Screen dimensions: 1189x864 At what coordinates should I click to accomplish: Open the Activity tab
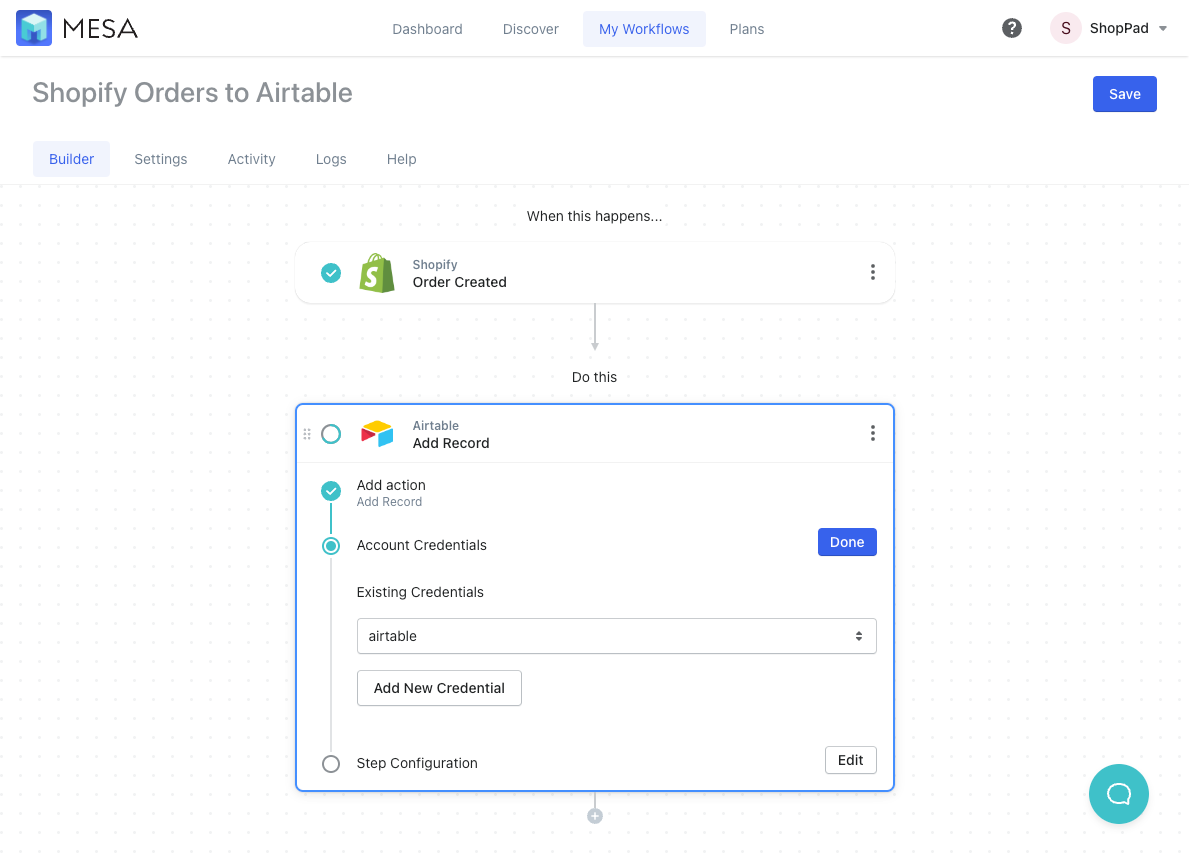tap(252, 159)
